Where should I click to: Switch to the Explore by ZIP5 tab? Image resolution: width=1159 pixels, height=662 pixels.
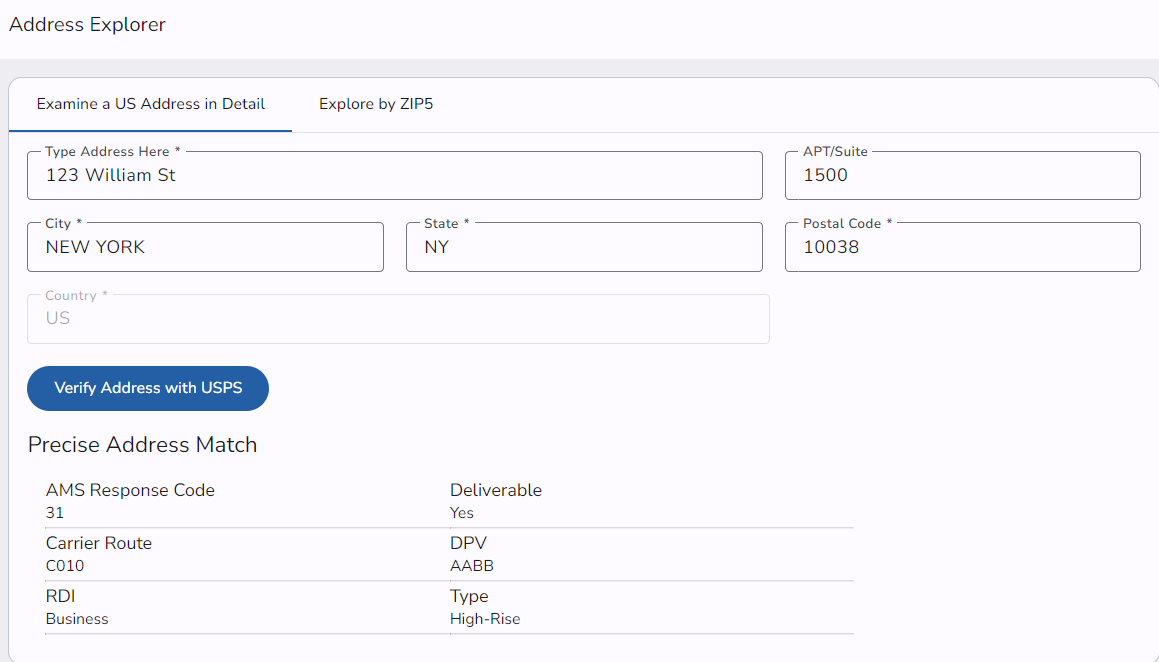[375, 104]
